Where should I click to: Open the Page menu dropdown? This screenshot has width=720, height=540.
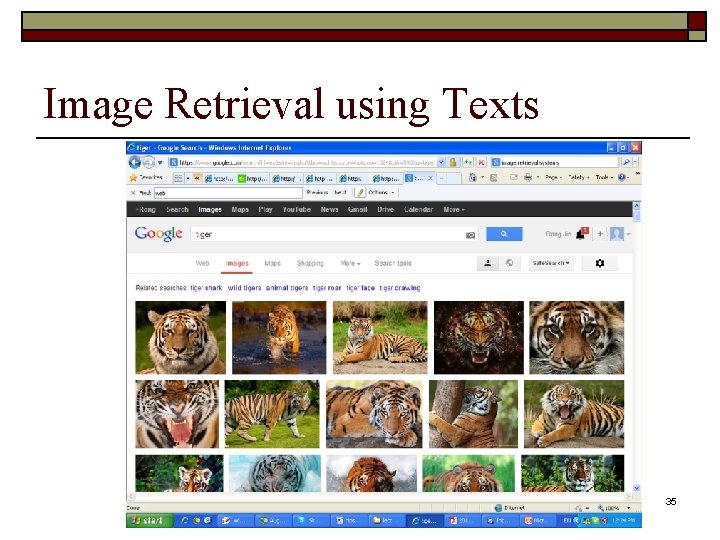(x=554, y=177)
